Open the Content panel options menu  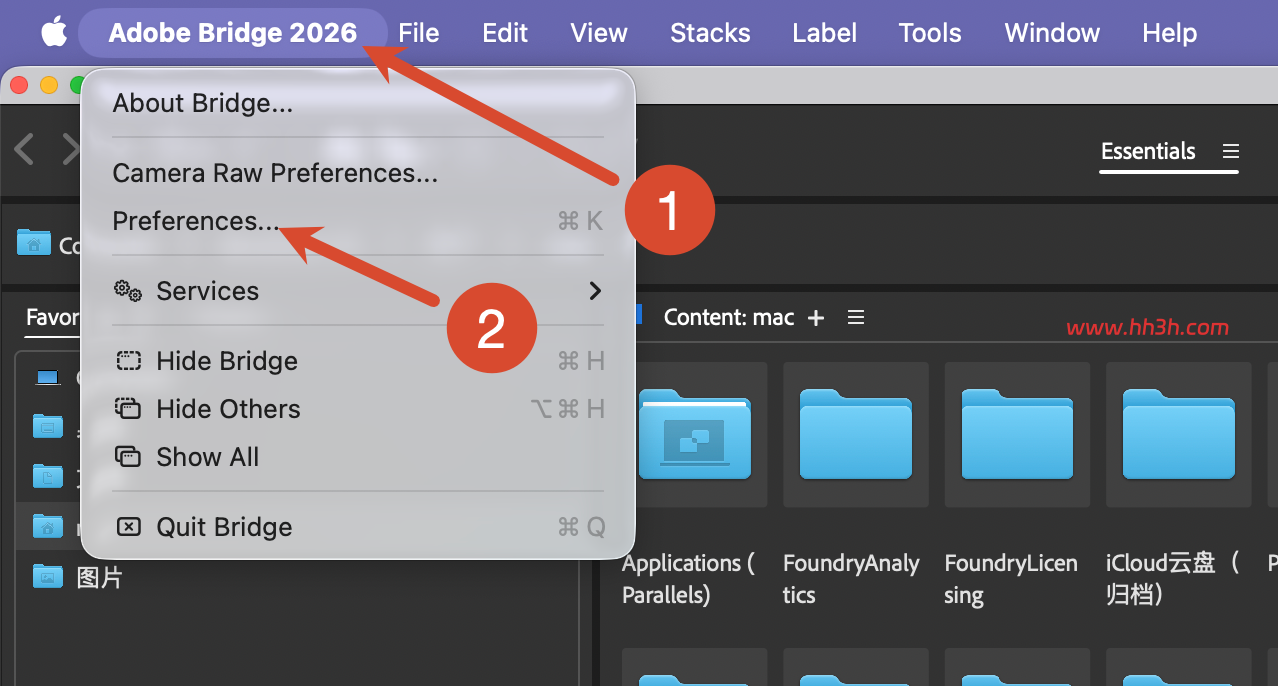[856, 318]
